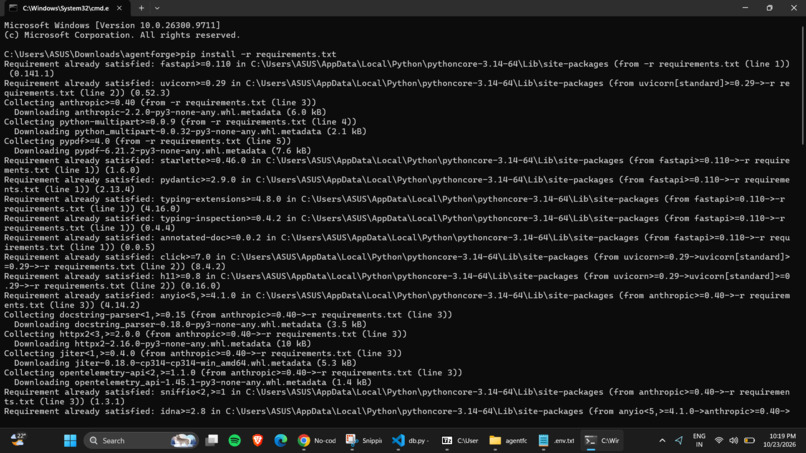Open Microsoft Edge from the taskbar
This screenshot has width=806, height=453.
pyautogui.click(x=281, y=441)
